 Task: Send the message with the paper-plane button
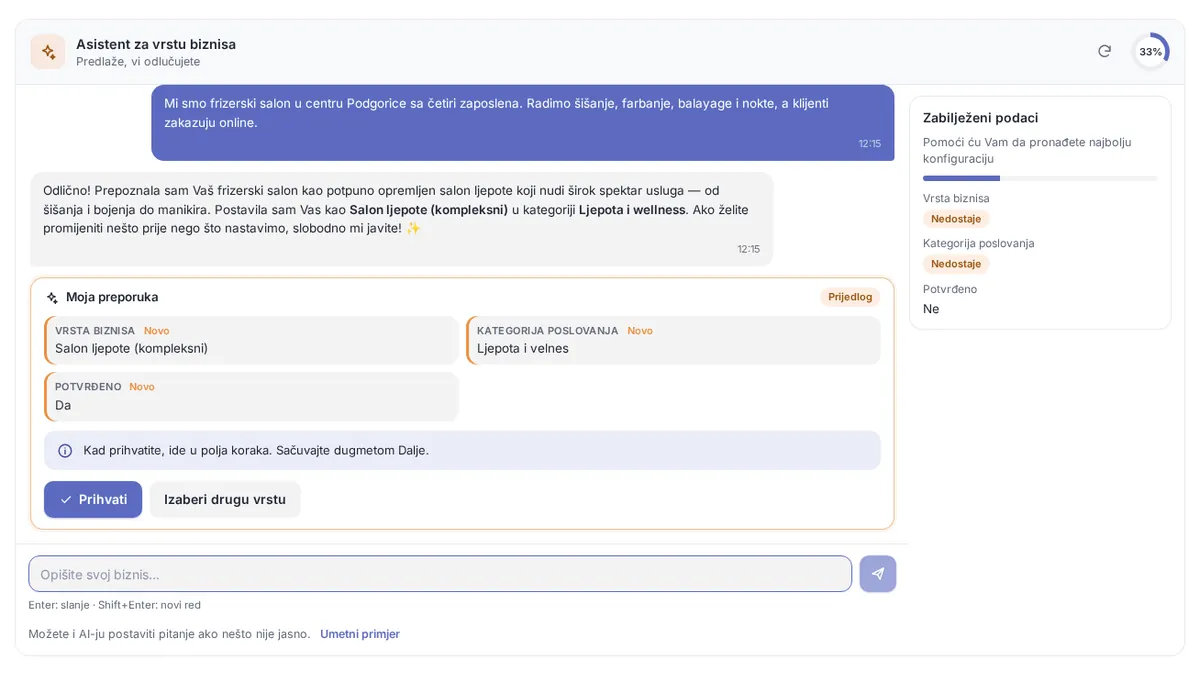click(878, 574)
